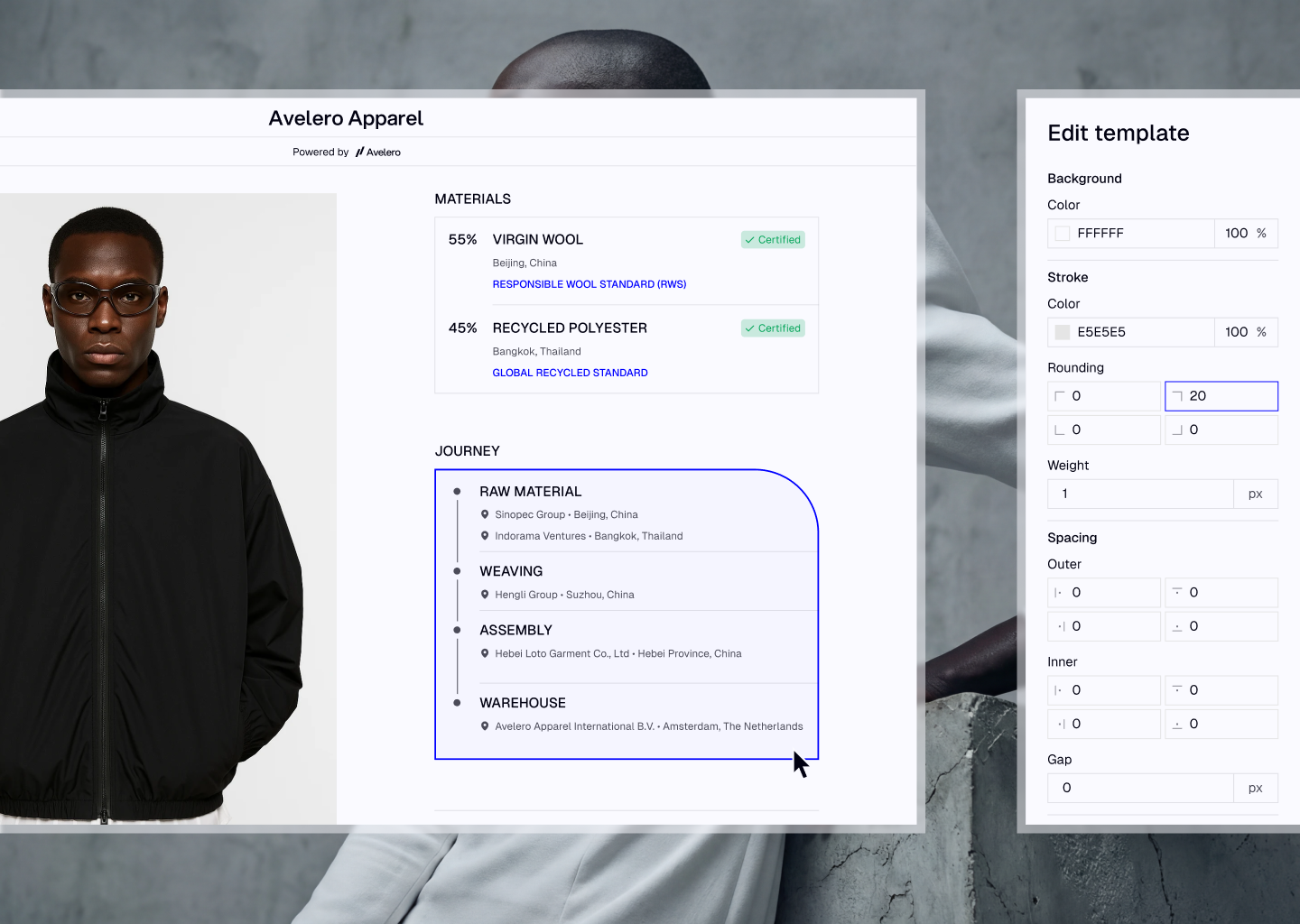The width and height of the screenshot is (1300, 924).
Task: Focus the top-right Rounding field showing 20
Action: pyautogui.click(x=1221, y=396)
